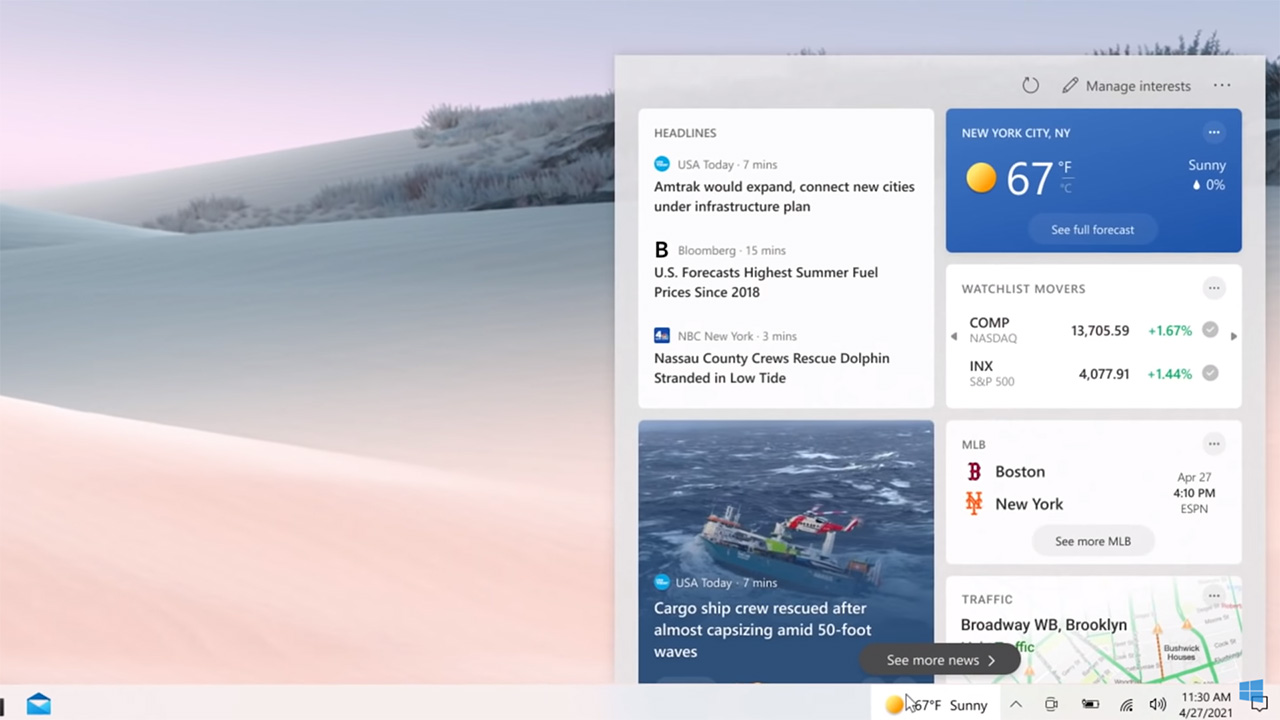
Task: Click the rain drop precipitation icon
Action: click(x=1196, y=185)
